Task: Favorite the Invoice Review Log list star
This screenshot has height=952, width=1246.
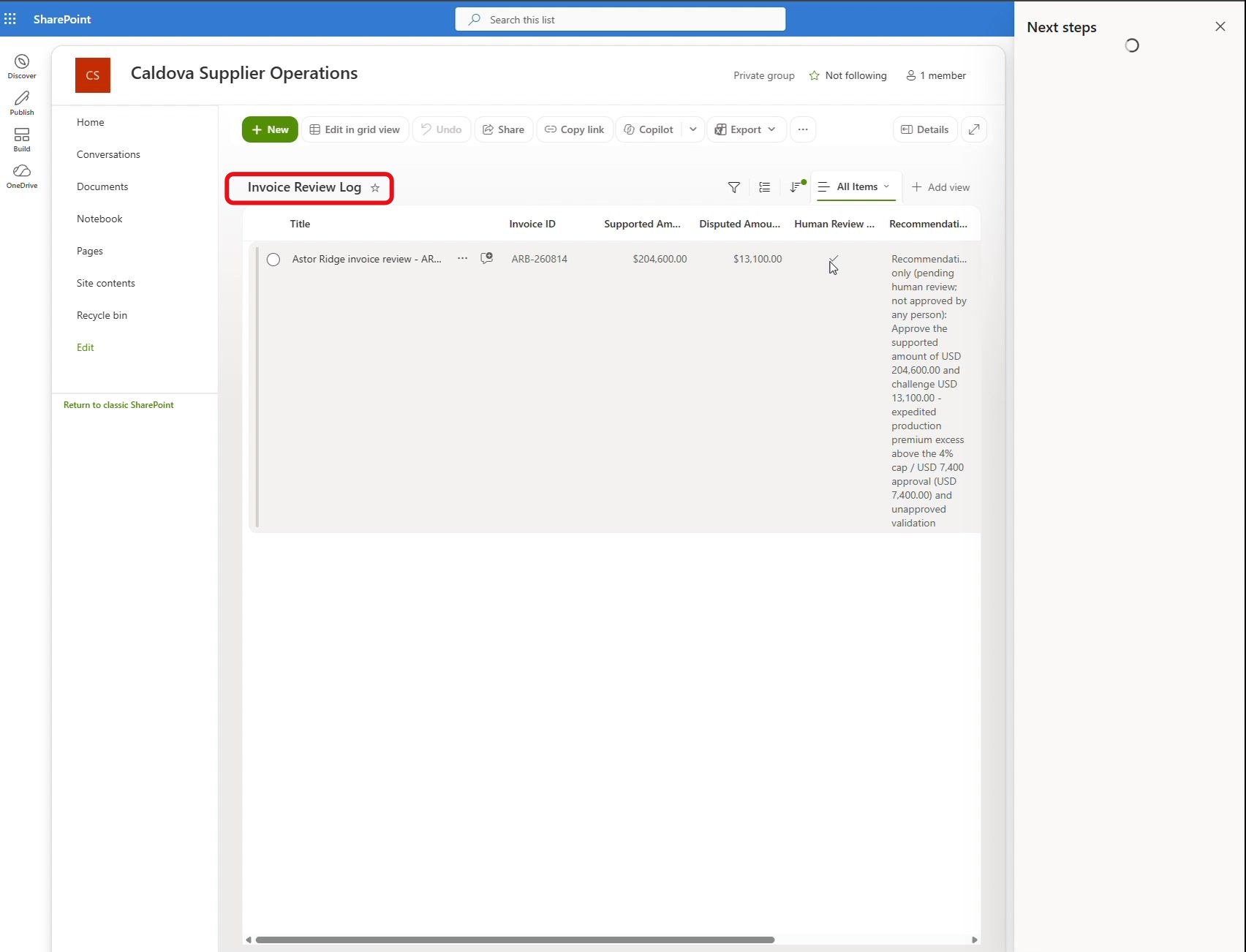Action: coord(375,188)
